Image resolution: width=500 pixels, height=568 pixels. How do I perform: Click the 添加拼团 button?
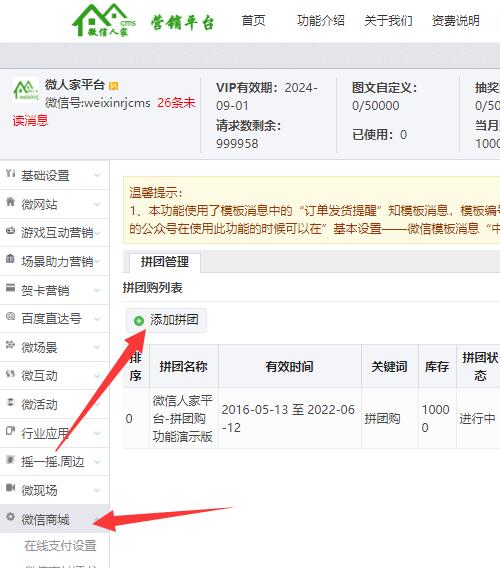[166, 320]
